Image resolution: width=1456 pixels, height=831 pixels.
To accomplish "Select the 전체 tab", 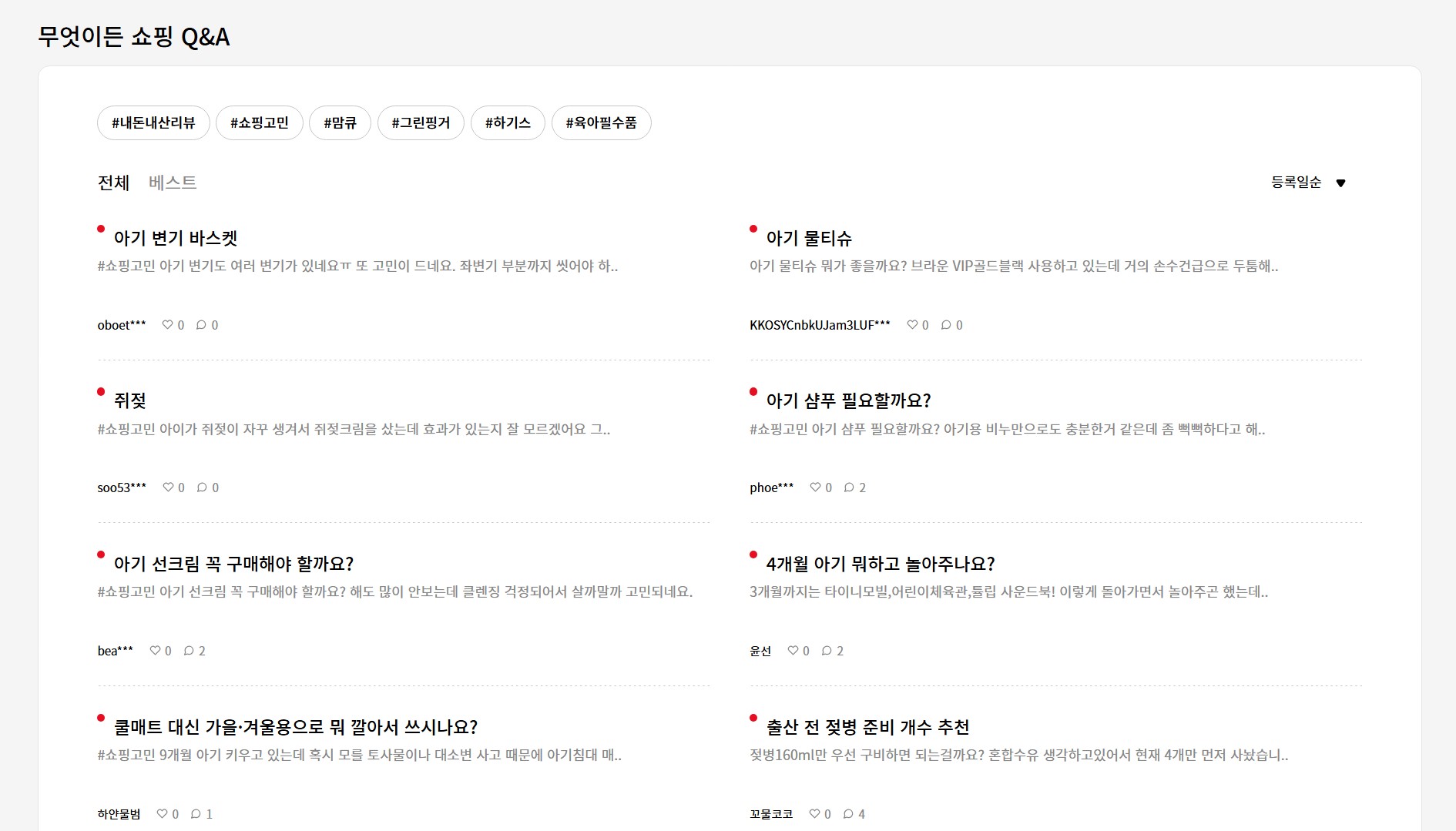I will tap(112, 183).
